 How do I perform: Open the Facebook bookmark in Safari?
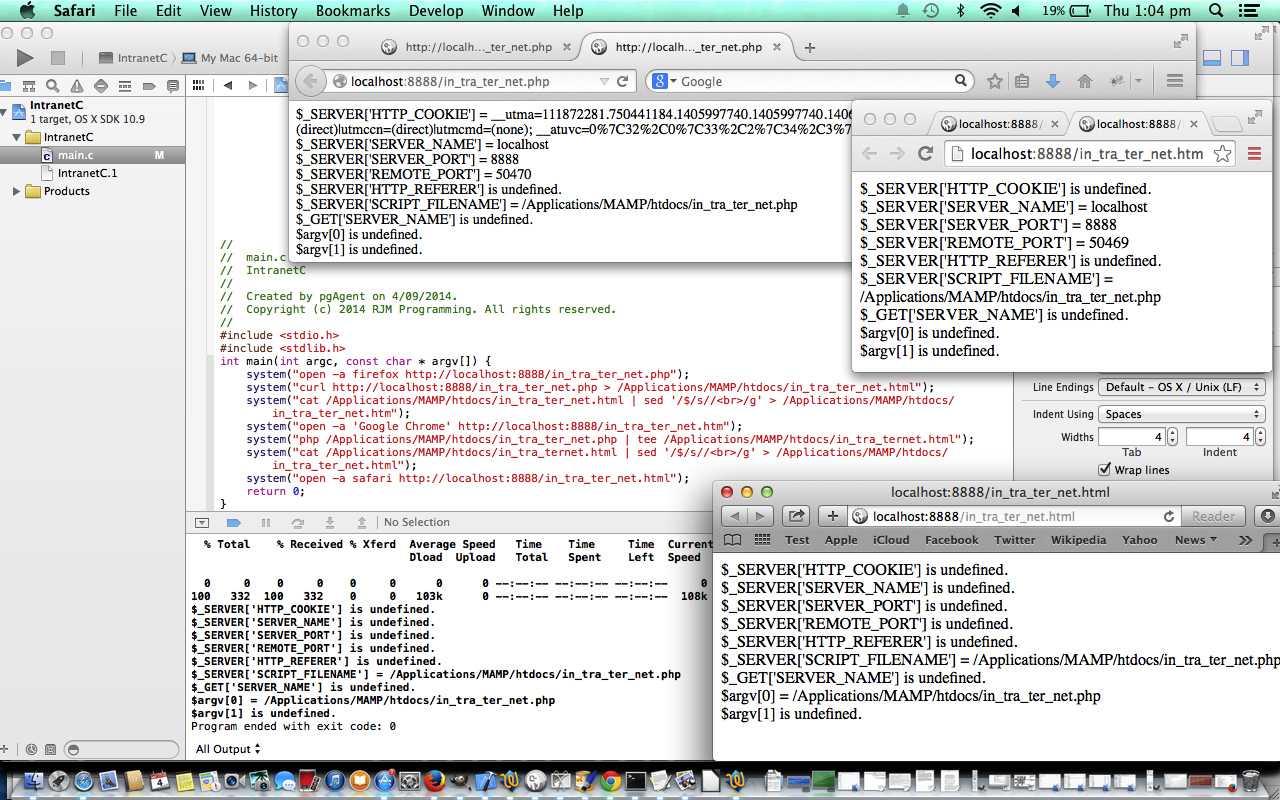pos(951,540)
